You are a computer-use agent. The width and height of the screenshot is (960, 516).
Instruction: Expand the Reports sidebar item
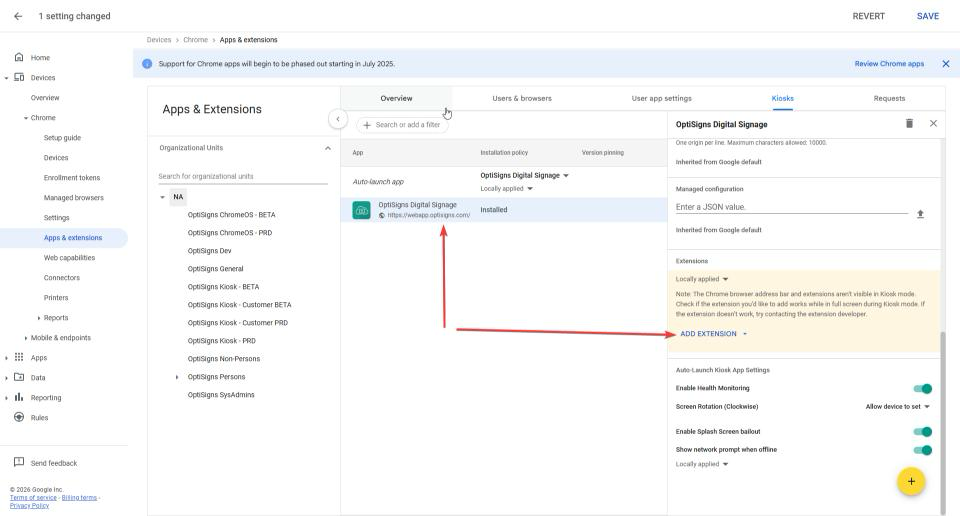click(39, 318)
